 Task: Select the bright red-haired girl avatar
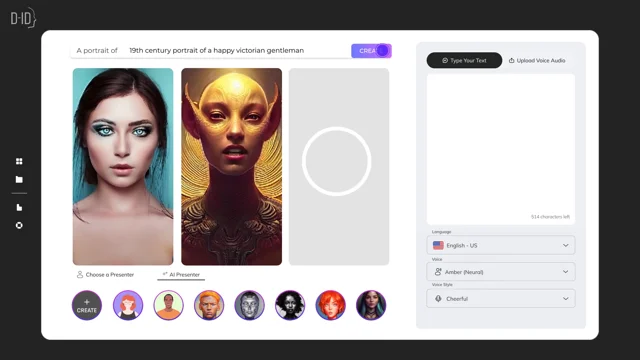pos(331,305)
